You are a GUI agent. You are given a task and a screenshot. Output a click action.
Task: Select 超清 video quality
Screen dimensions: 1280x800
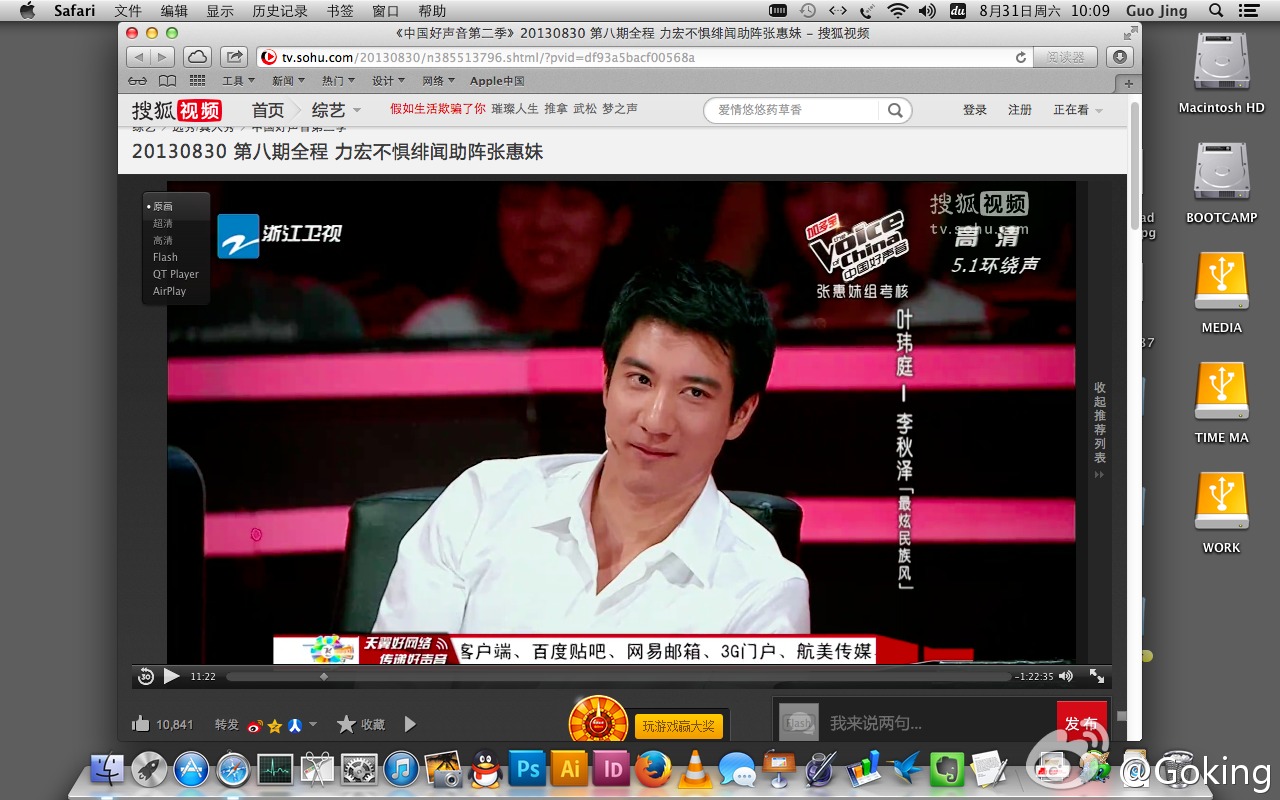(163, 223)
